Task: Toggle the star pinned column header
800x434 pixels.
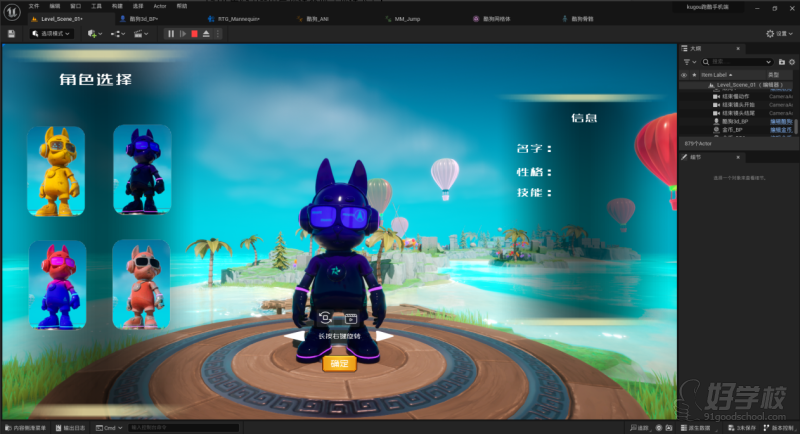Action: coord(693,75)
